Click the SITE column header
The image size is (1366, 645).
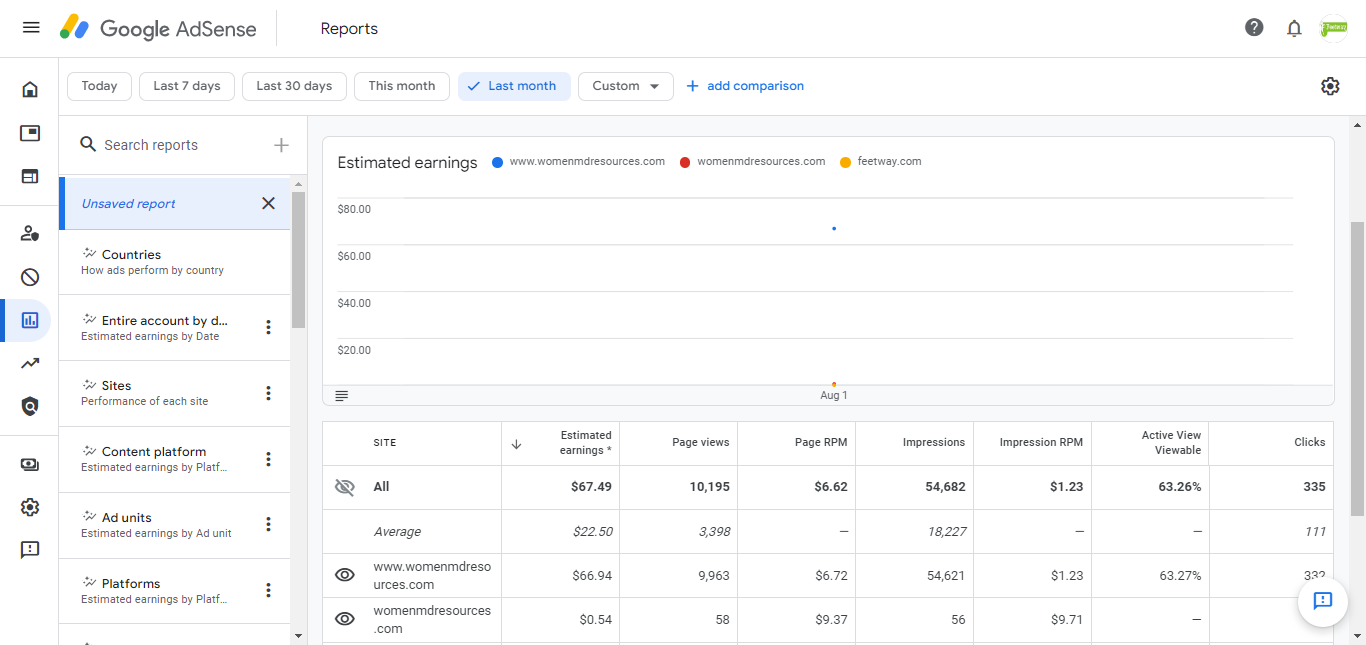[x=385, y=442]
